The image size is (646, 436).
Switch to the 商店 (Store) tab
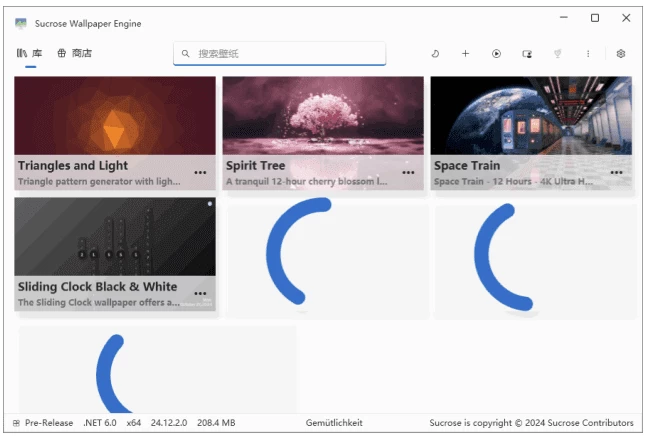75,54
